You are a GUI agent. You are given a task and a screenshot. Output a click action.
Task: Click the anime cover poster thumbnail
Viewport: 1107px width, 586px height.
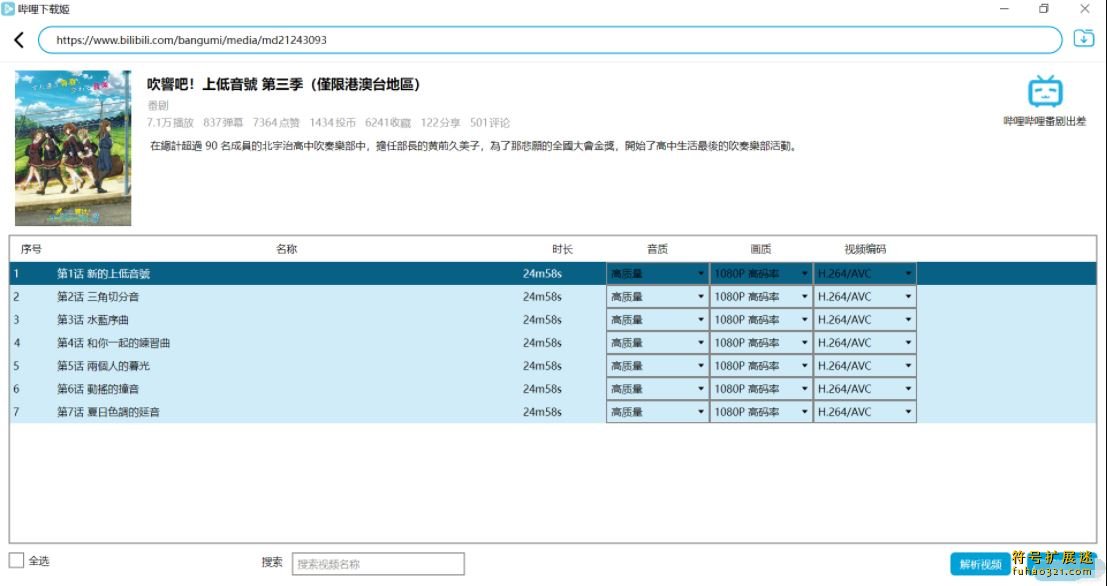[x=73, y=148]
